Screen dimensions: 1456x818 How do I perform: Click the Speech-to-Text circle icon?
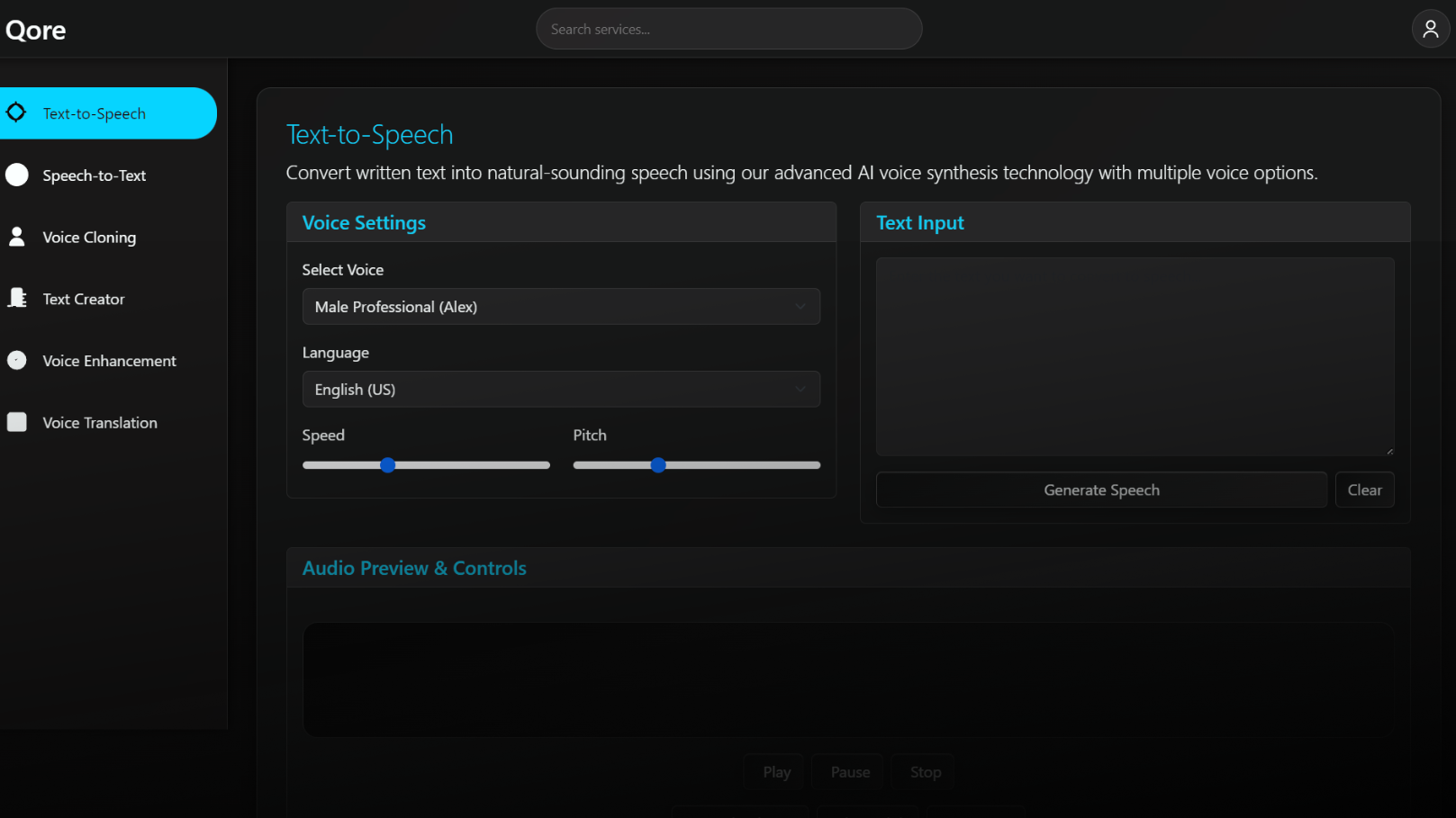17,175
